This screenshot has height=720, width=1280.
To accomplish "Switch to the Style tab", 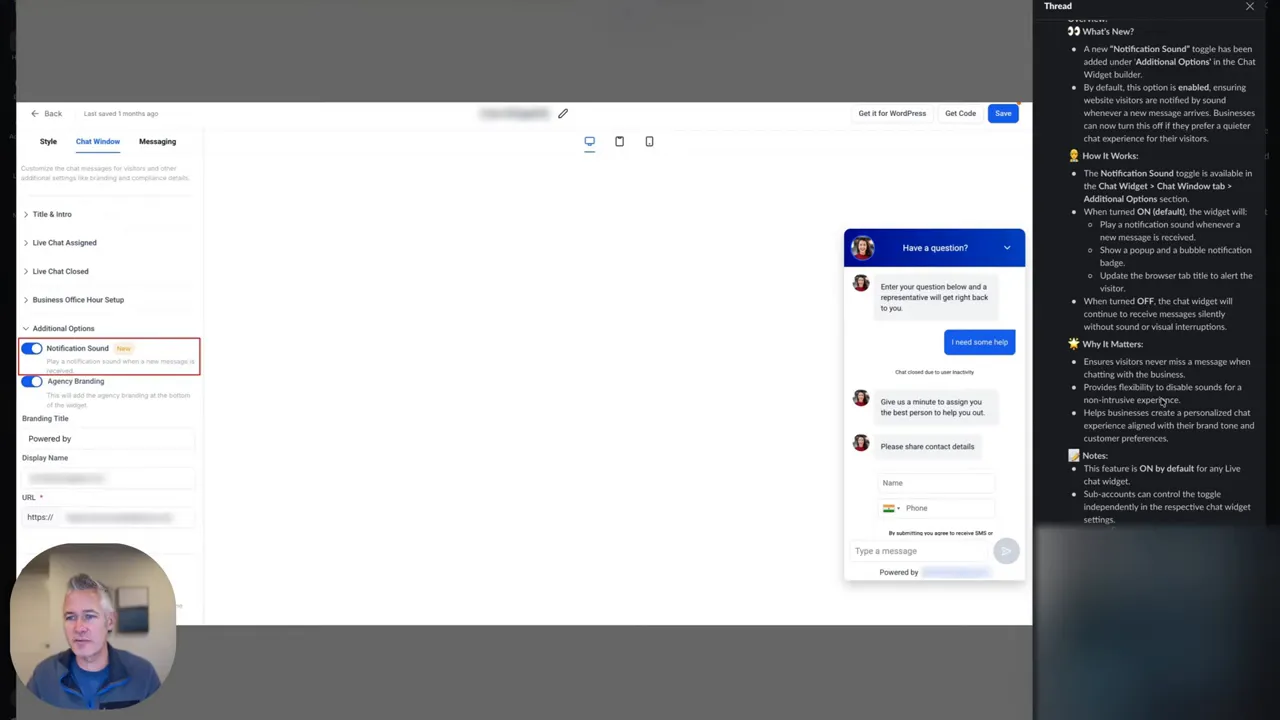I will click(x=48, y=142).
